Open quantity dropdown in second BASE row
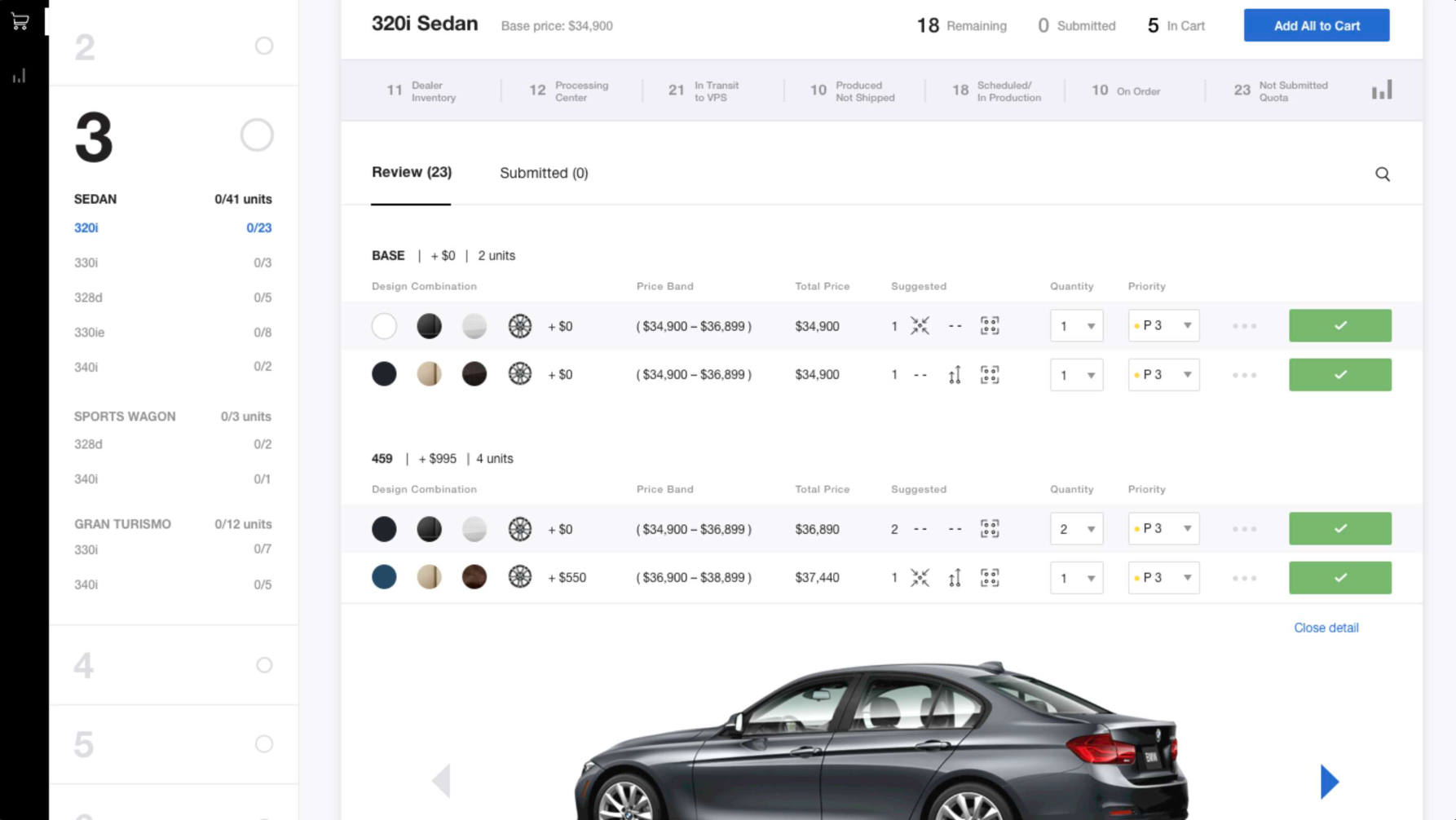 (x=1076, y=375)
